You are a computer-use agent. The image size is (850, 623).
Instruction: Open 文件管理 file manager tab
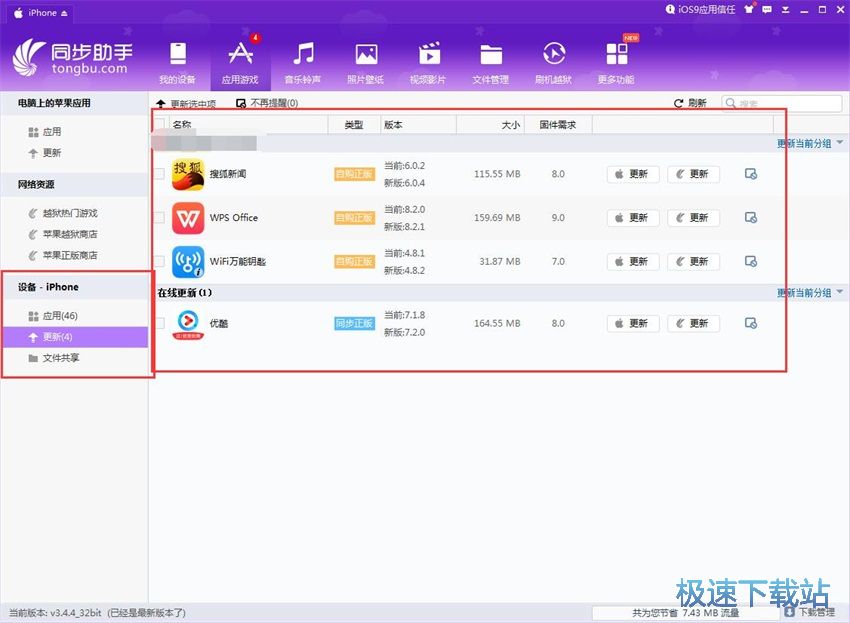point(491,63)
